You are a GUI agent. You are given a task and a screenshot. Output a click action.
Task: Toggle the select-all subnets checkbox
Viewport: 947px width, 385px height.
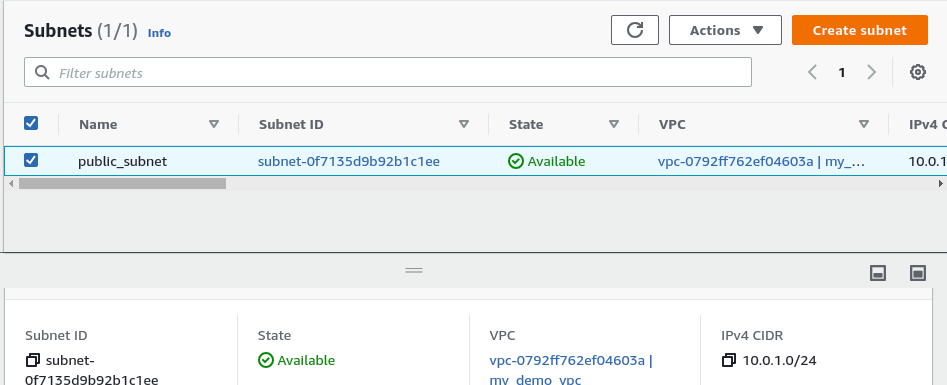tap(31, 123)
